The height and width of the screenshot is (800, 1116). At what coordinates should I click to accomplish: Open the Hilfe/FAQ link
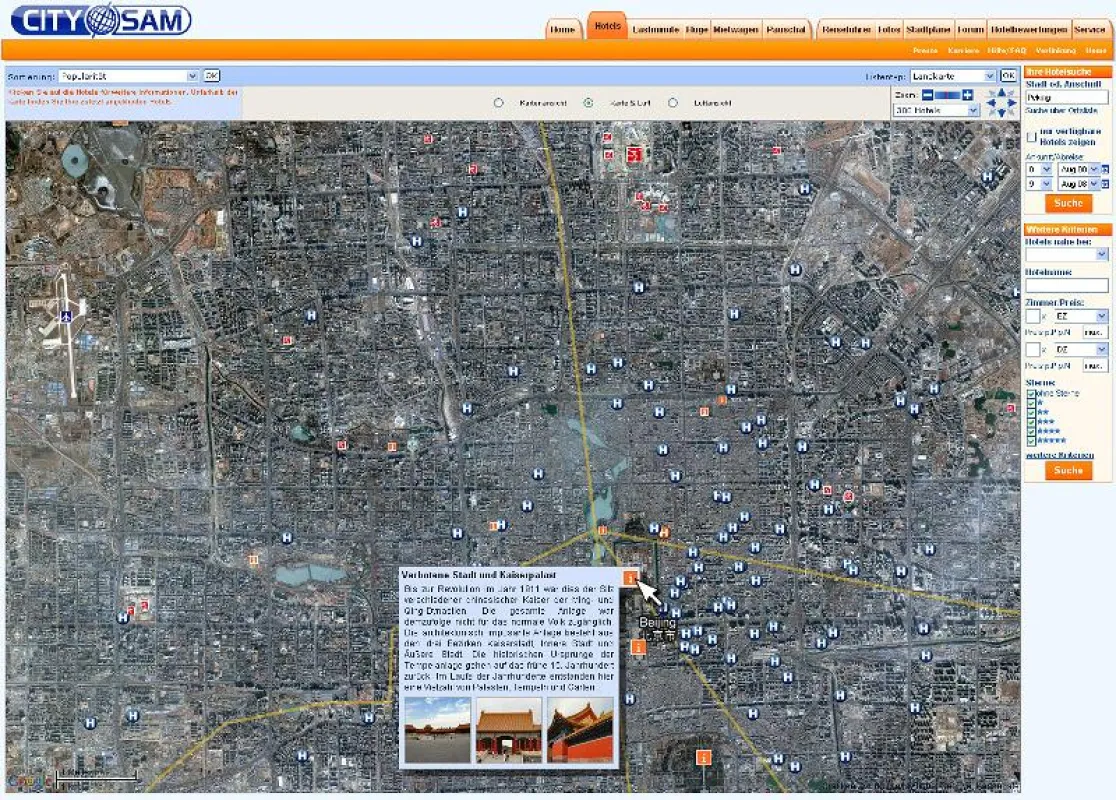[1006, 51]
